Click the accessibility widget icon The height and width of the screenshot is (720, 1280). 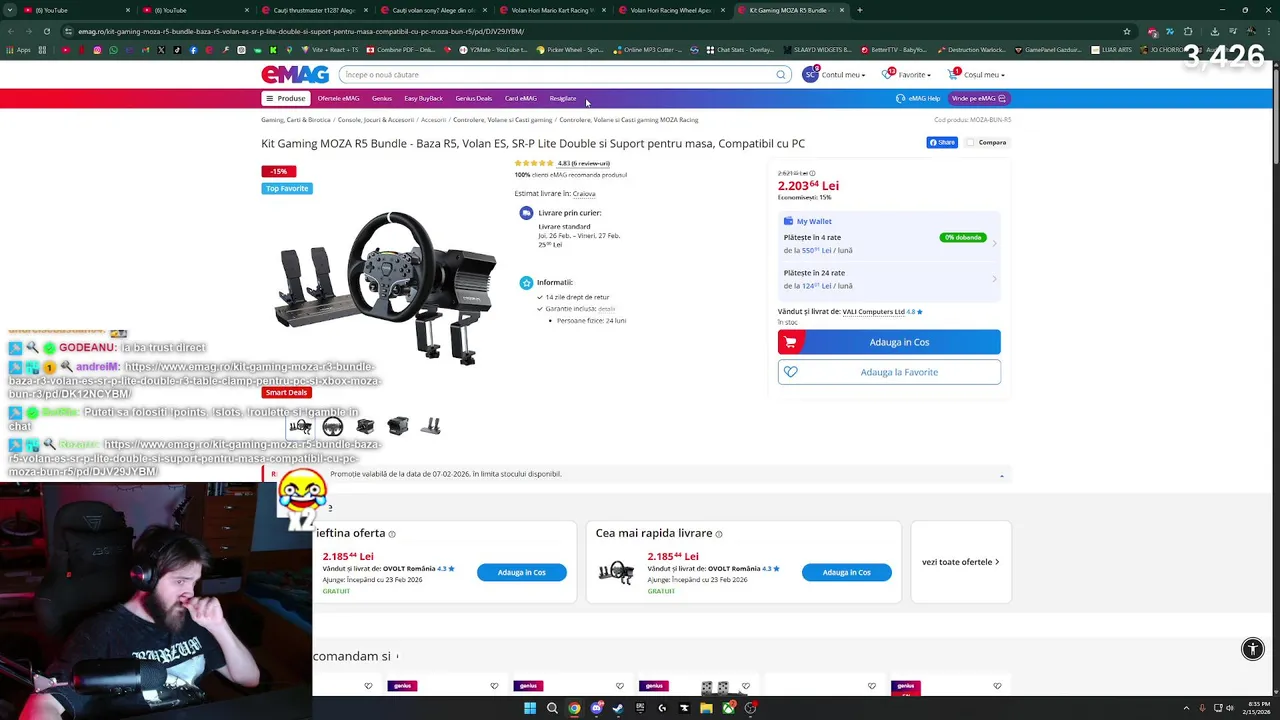(1252, 649)
